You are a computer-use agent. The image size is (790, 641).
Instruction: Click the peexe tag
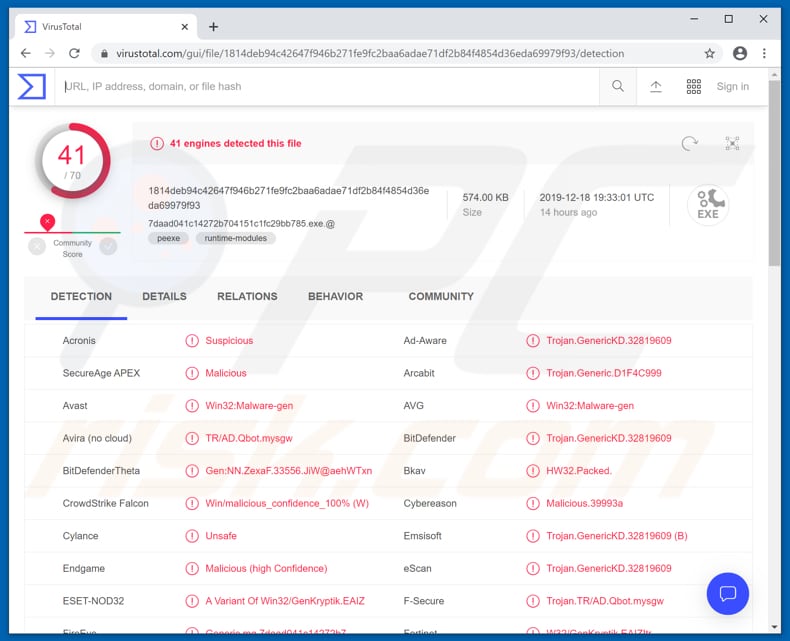click(x=168, y=238)
